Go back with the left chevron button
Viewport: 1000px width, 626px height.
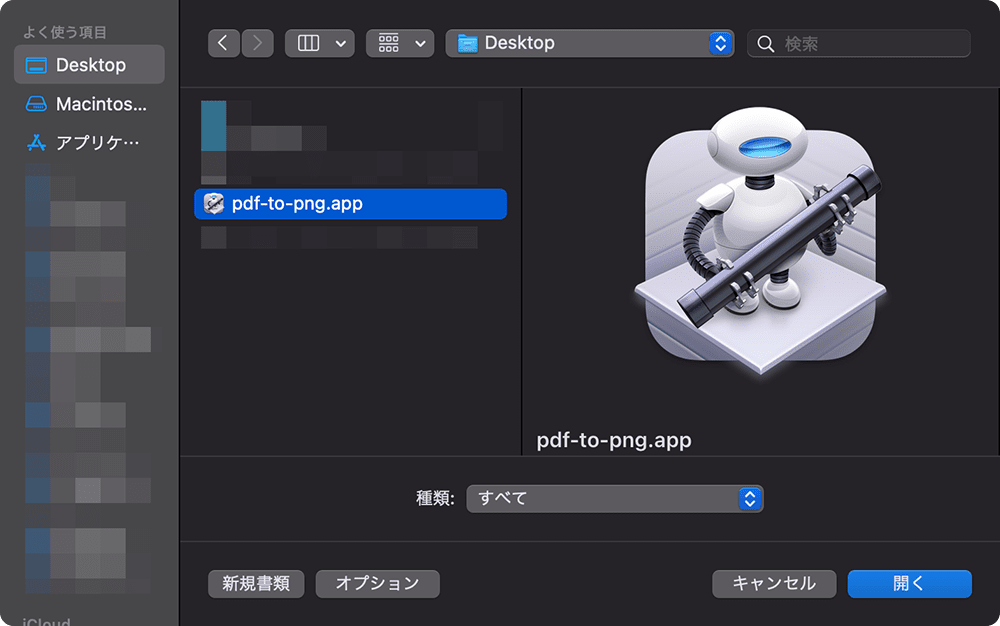tap(223, 43)
